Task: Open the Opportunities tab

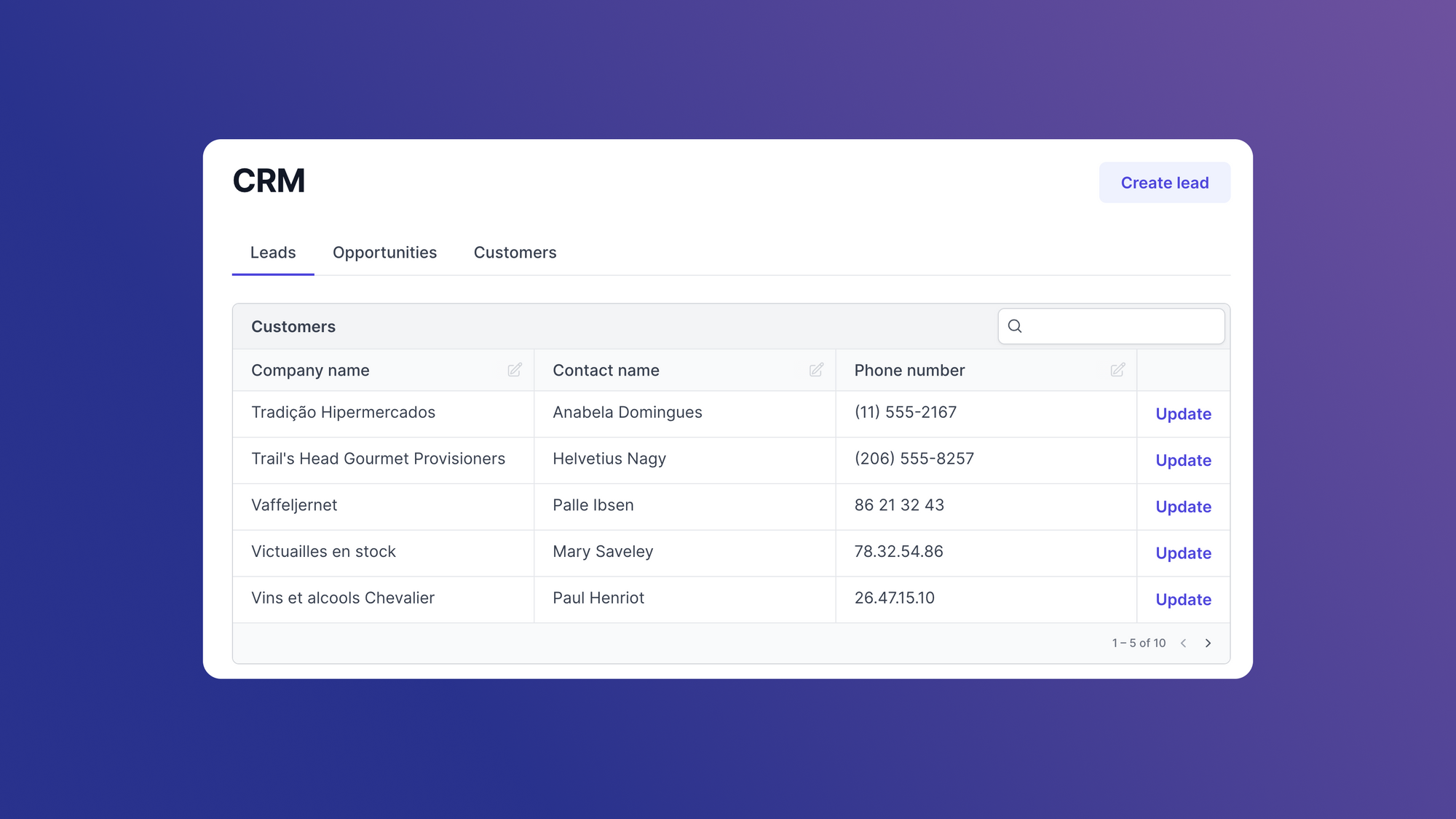Action: point(384,253)
